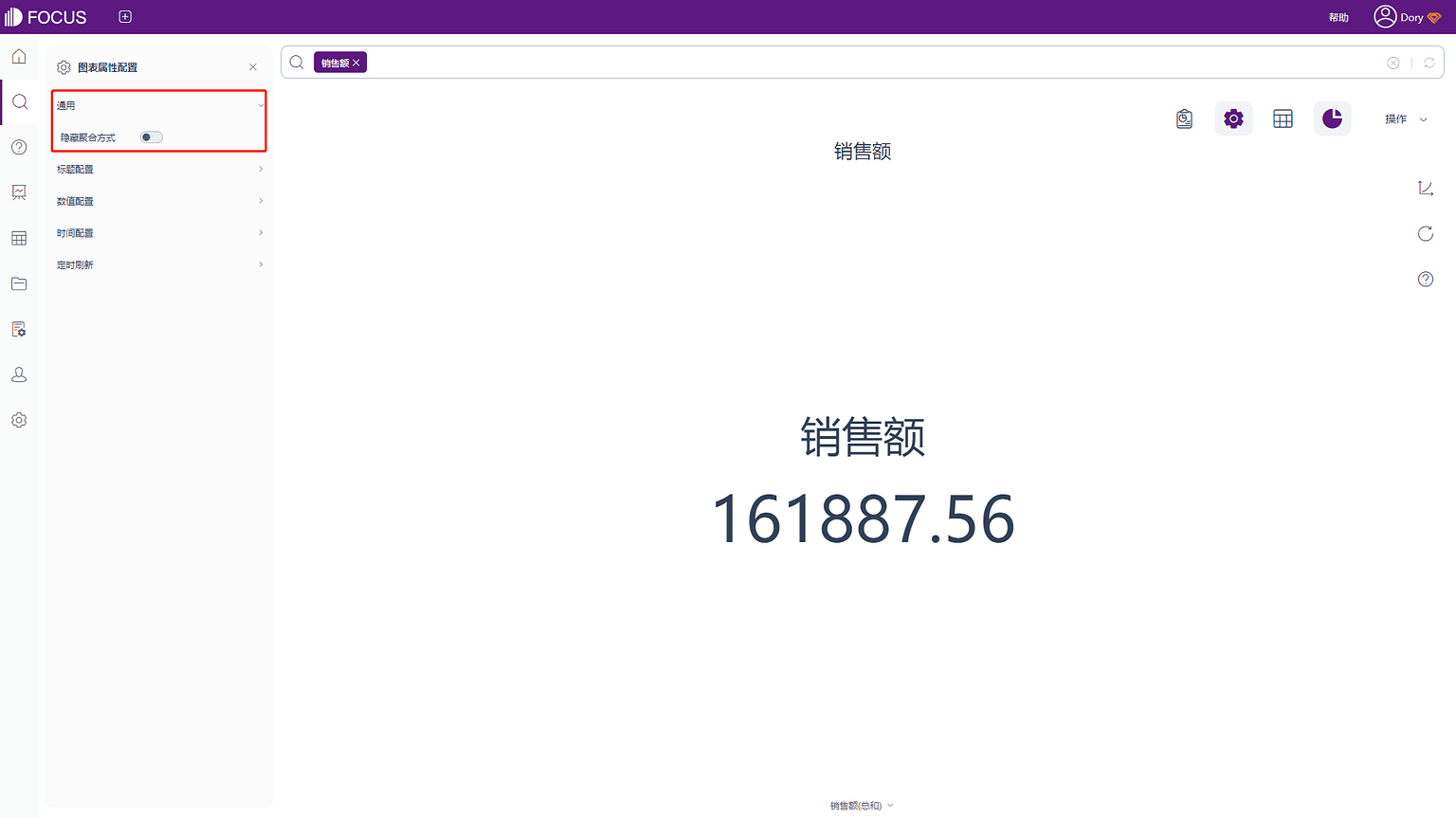
Task: Open Dory user account menu
Action: [1408, 17]
